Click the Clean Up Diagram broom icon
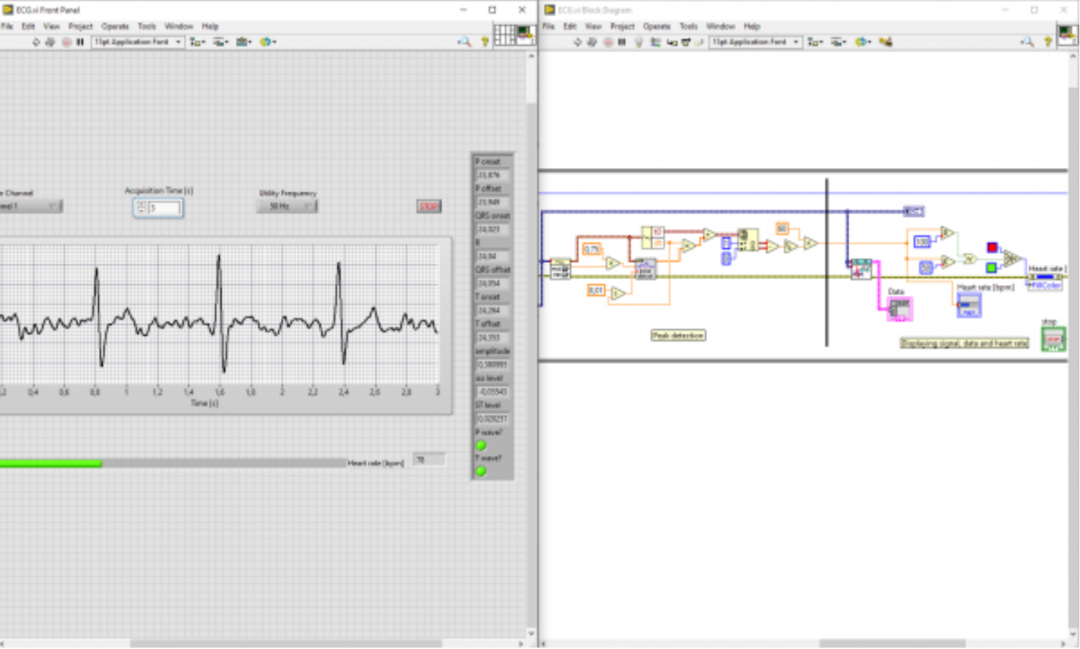Viewport: 1080px width, 649px height. [x=886, y=42]
